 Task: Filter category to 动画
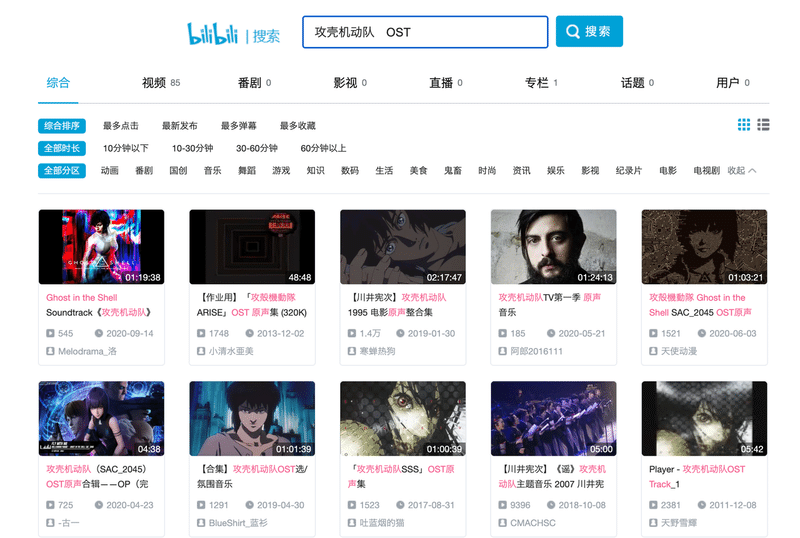click(x=110, y=170)
